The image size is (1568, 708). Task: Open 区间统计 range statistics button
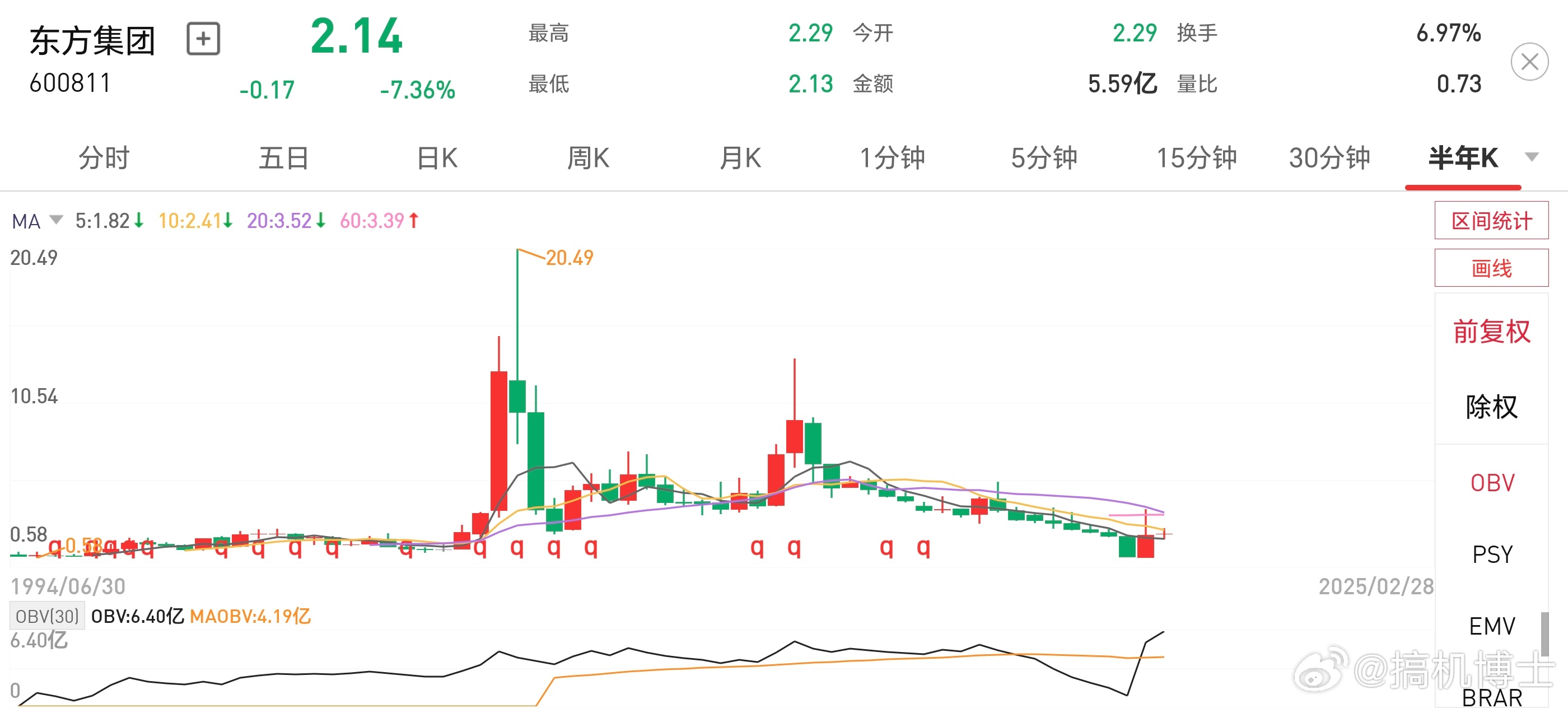point(1491,220)
